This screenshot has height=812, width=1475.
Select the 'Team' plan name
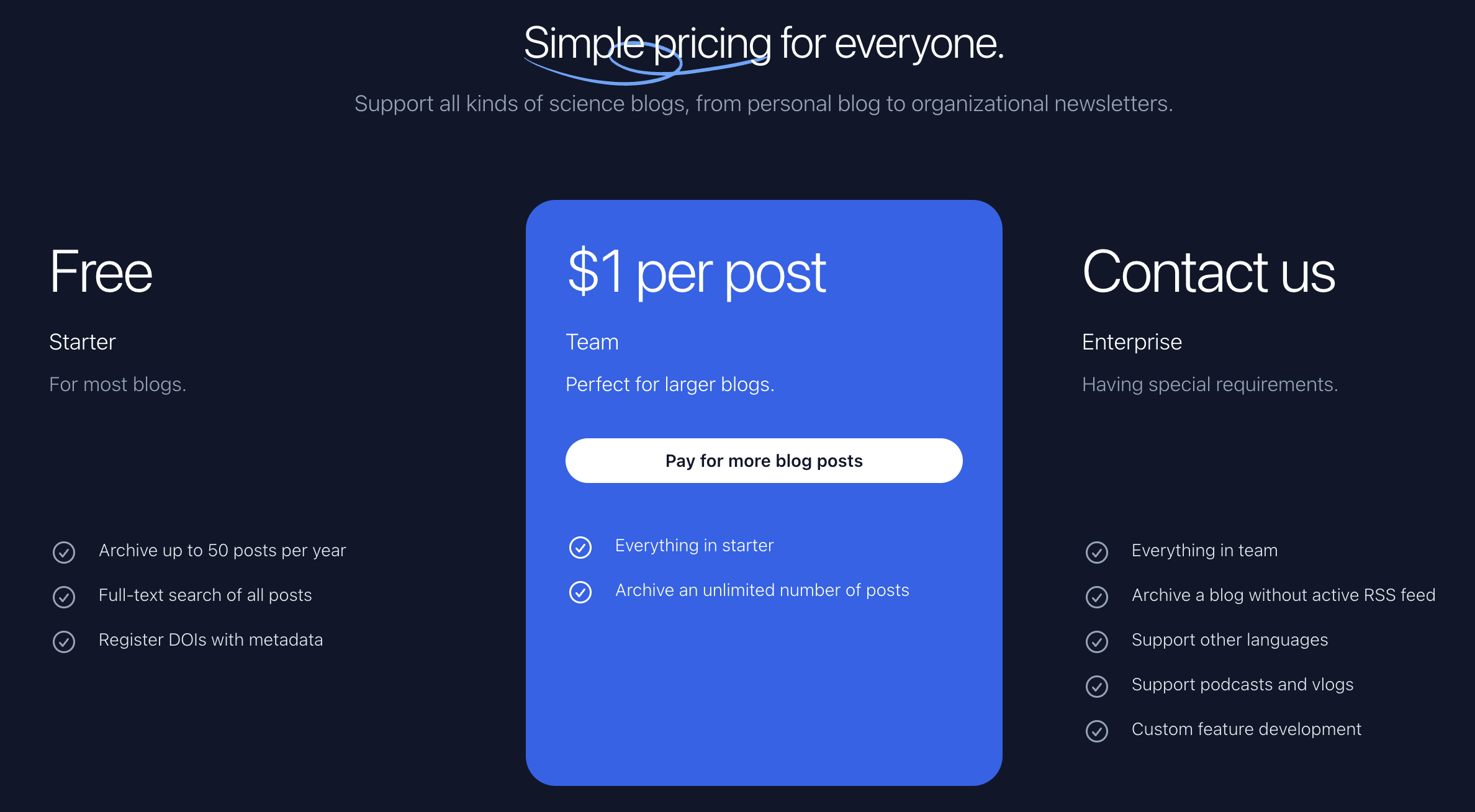click(592, 342)
